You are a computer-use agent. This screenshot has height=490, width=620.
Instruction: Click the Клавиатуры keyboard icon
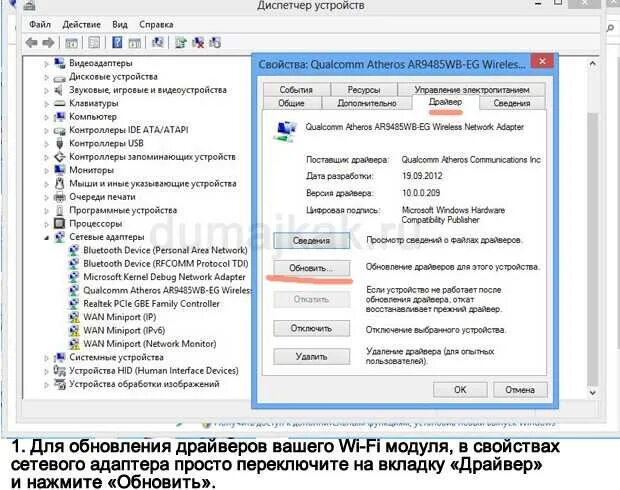tap(59, 104)
